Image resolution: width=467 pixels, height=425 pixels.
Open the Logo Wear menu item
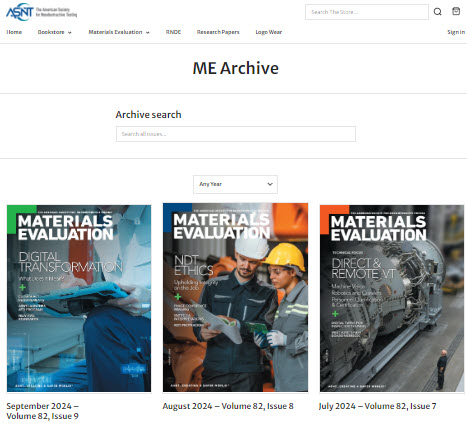tap(269, 32)
